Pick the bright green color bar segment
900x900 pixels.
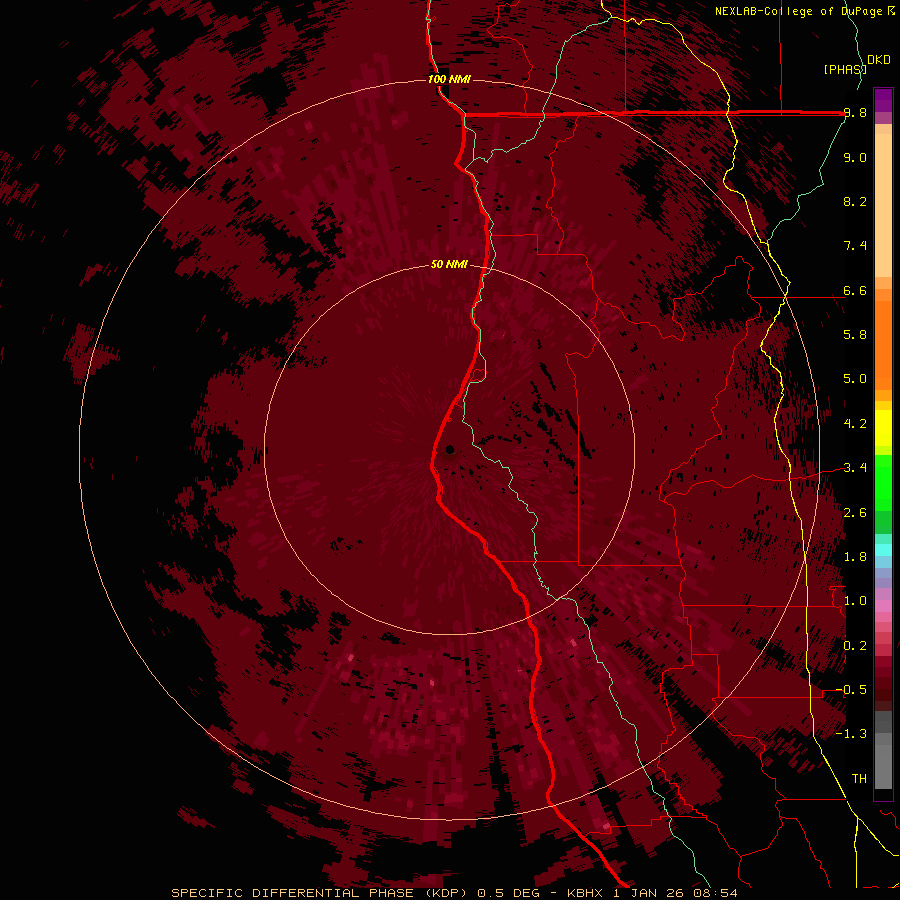click(883, 482)
